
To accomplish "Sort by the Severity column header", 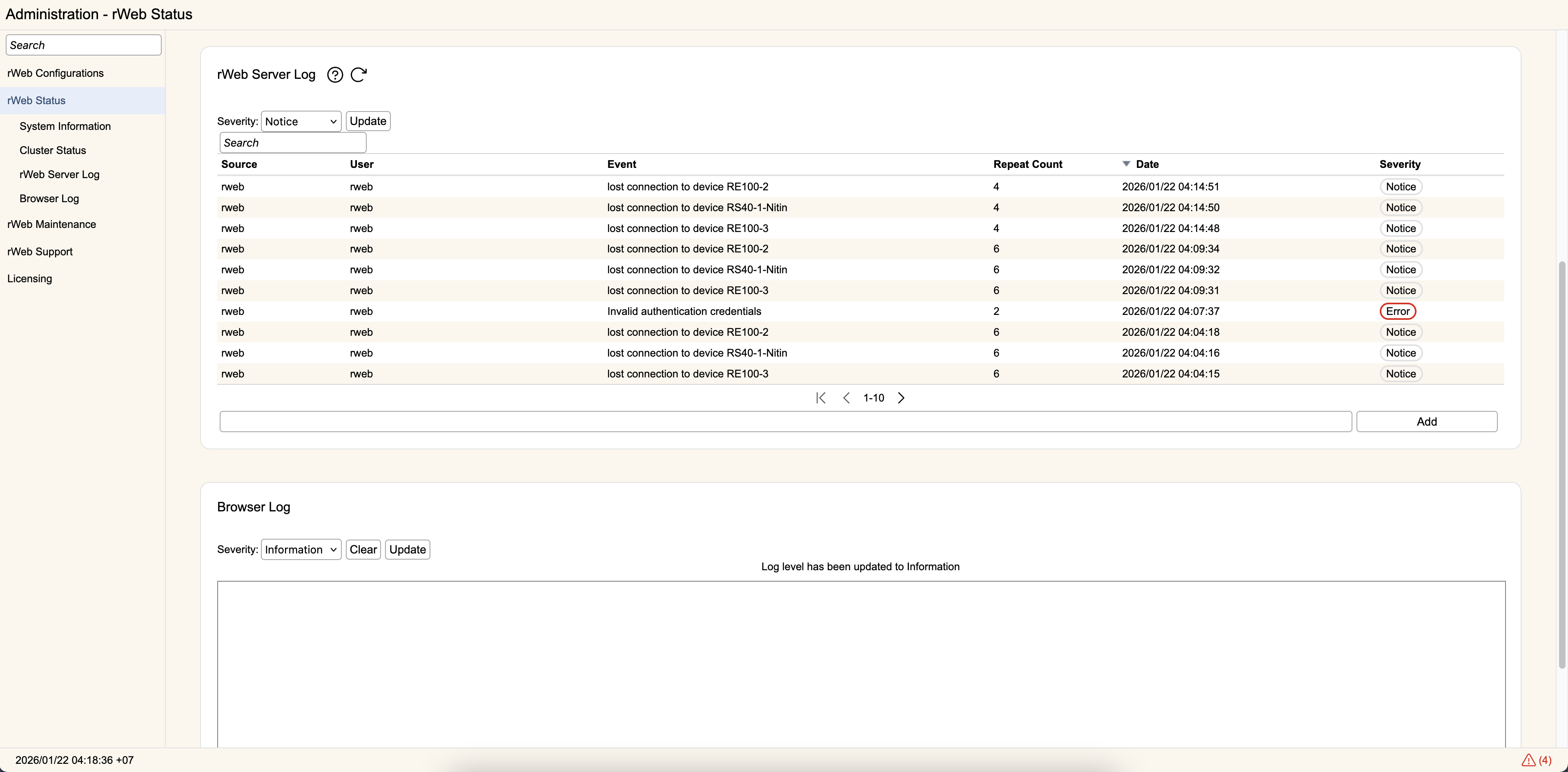I will pos(1400,164).
